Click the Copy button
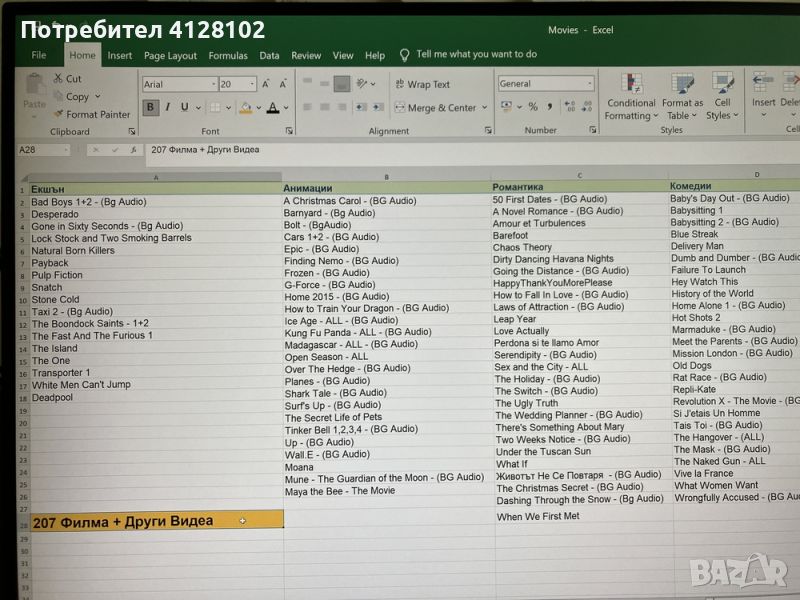 pyautogui.click(x=75, y=97)
